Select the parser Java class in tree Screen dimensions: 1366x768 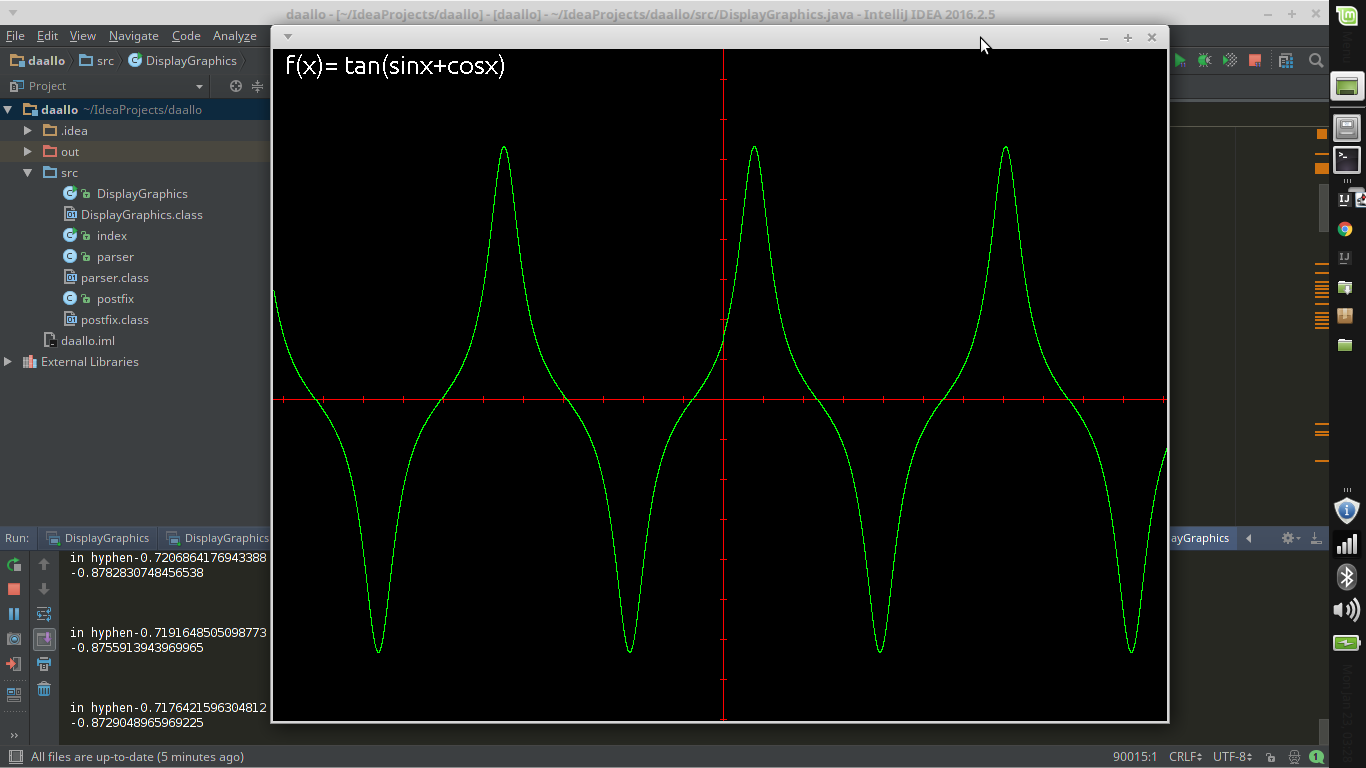point(115,257)
